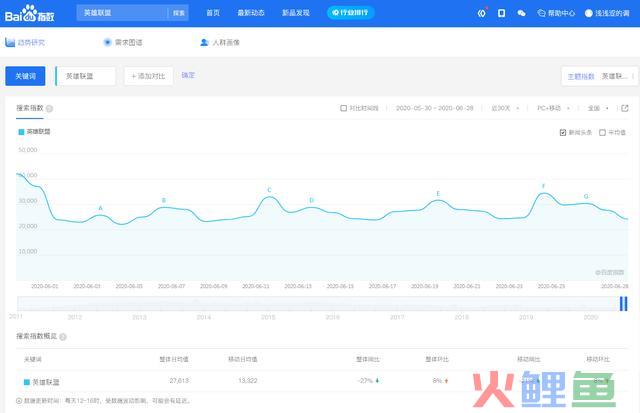The width and height of the screenshot is (640, 413).
Task: Click news marker C on chart
Action: pyautogui.click(x=269, y=190)
